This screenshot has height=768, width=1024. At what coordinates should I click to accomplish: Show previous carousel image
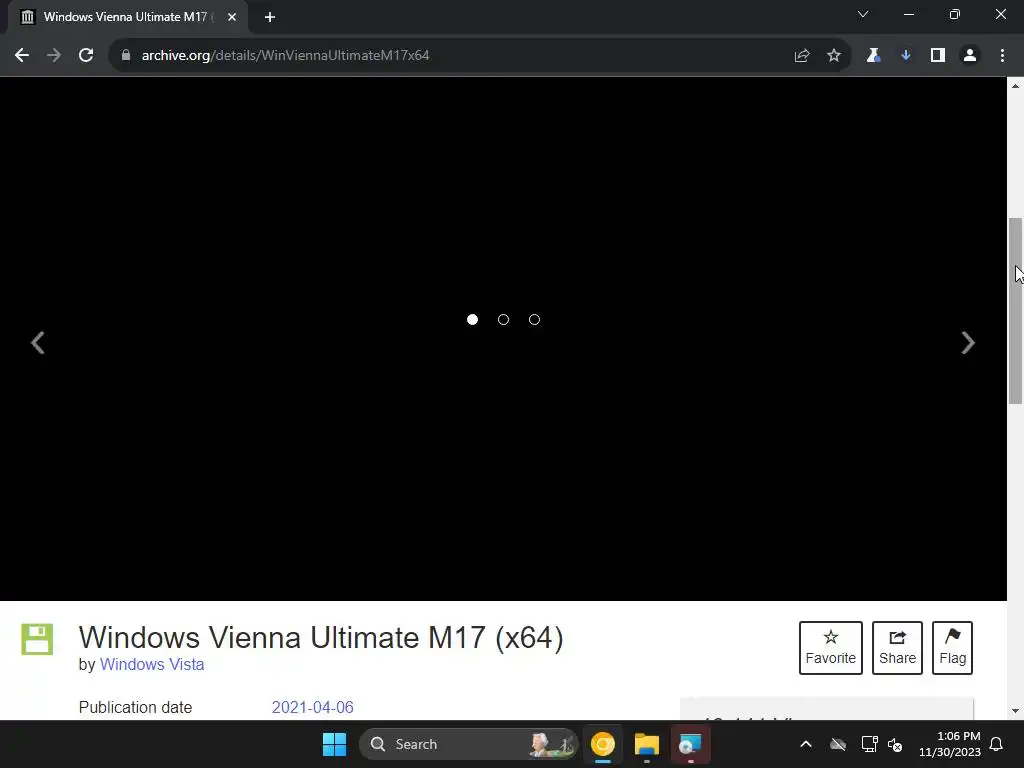tap(38, 343)
